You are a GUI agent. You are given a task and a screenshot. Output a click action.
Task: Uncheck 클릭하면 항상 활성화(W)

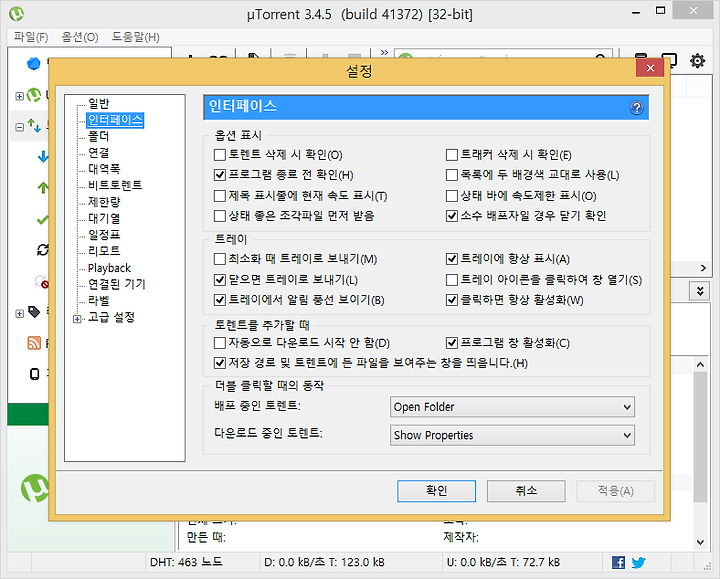(452, 300)
